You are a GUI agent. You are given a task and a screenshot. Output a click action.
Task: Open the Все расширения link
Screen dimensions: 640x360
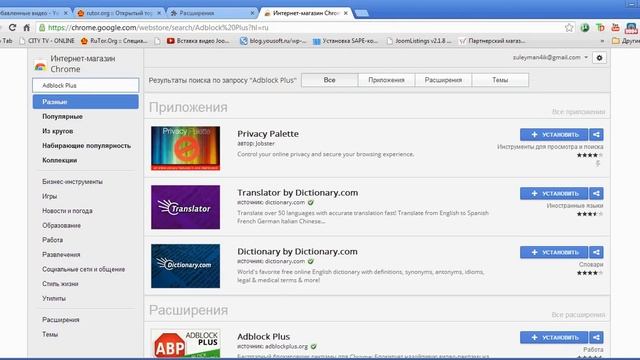(578, 315)
